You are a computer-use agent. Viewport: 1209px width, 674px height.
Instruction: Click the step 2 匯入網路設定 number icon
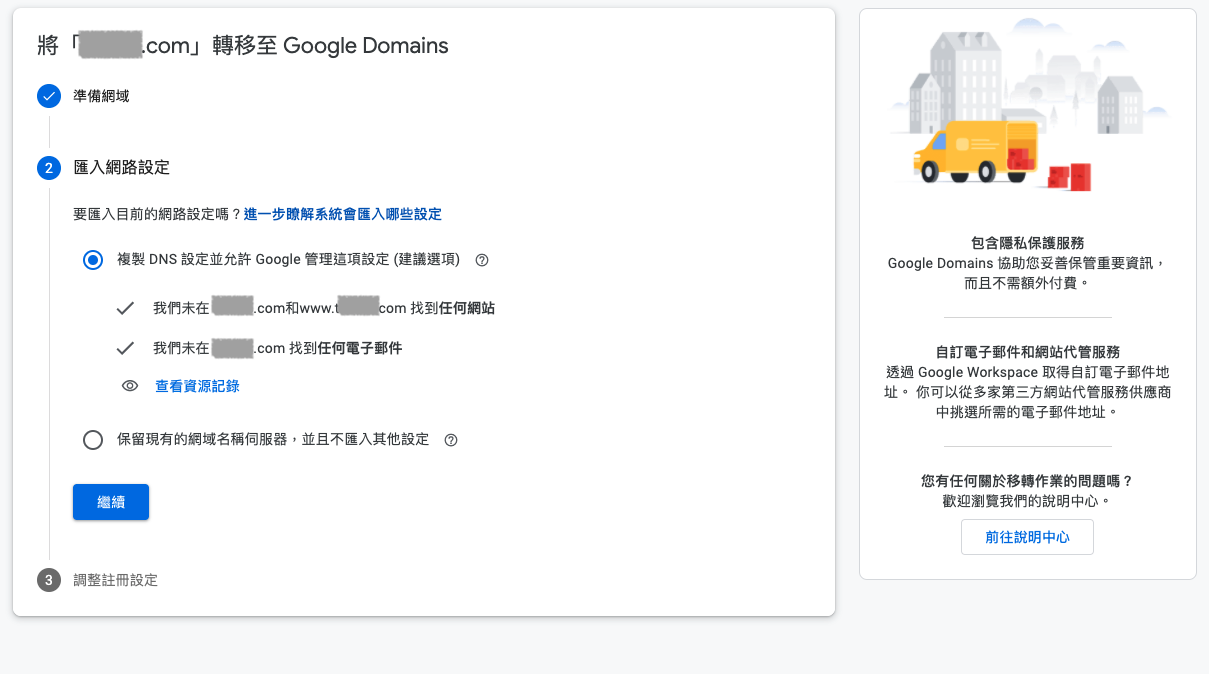(49, 168)
